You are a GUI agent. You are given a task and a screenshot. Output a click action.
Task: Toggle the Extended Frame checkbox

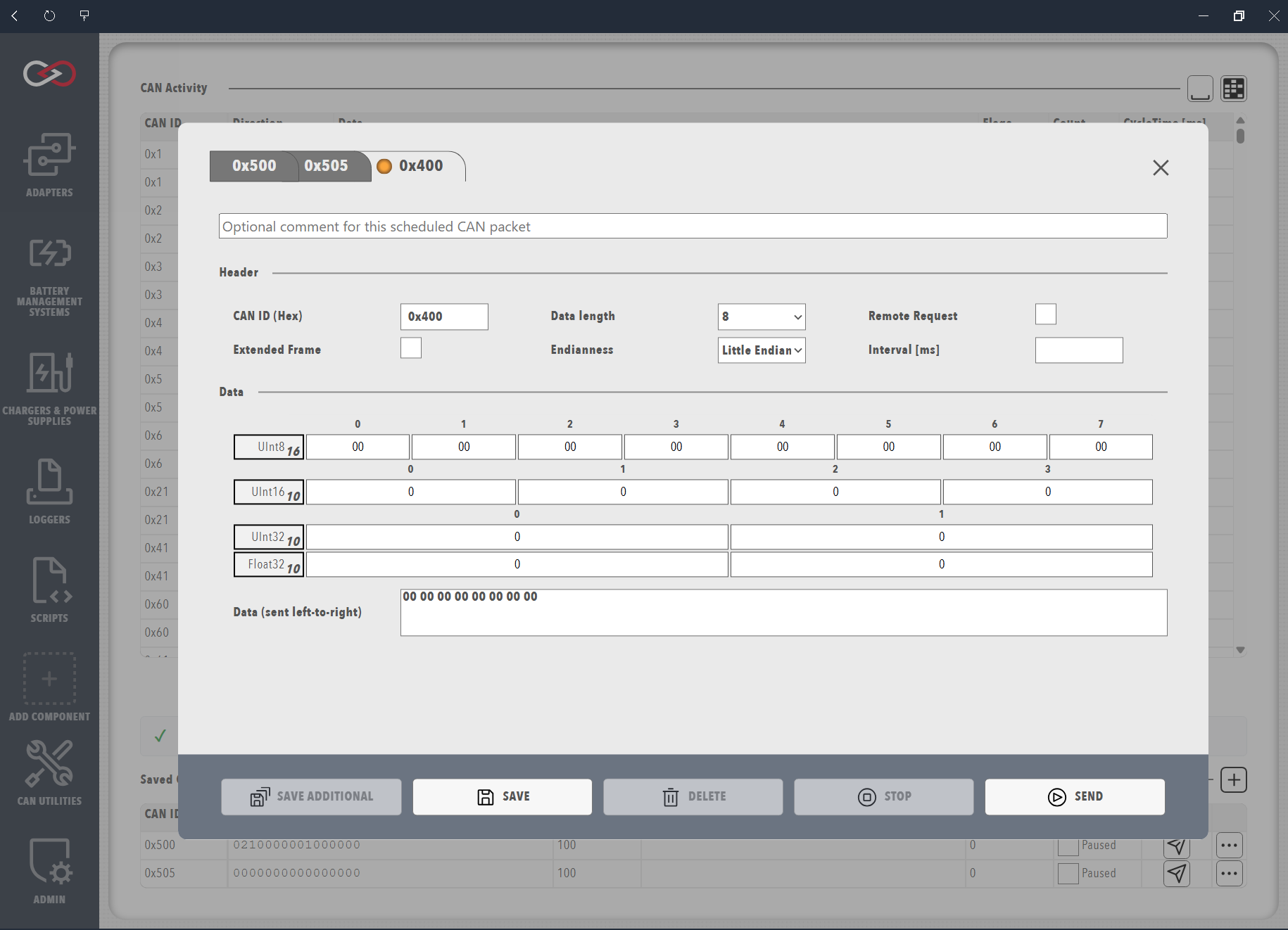(x=411, y=348)
